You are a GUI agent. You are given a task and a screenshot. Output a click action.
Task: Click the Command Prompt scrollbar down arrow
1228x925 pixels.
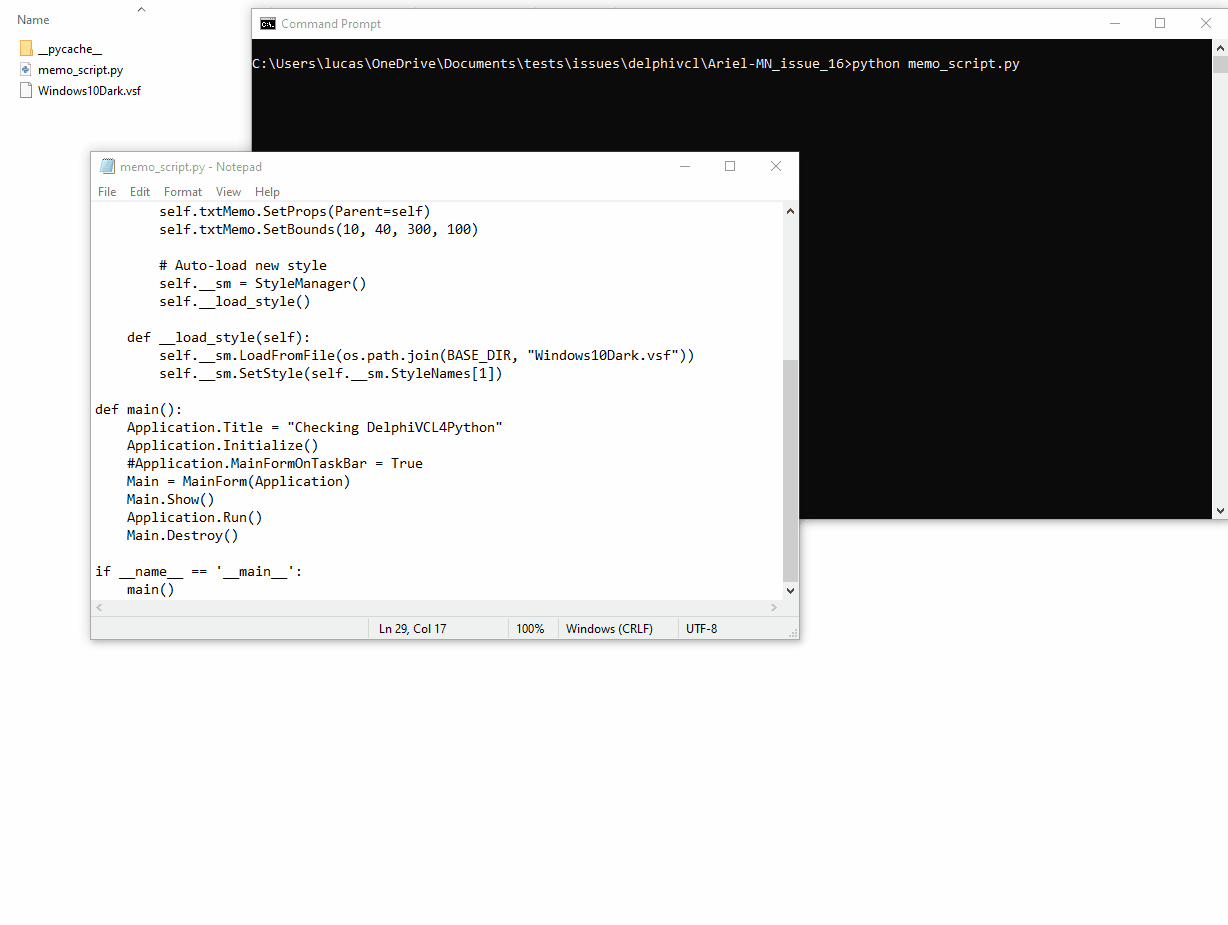coord(1219,511)
